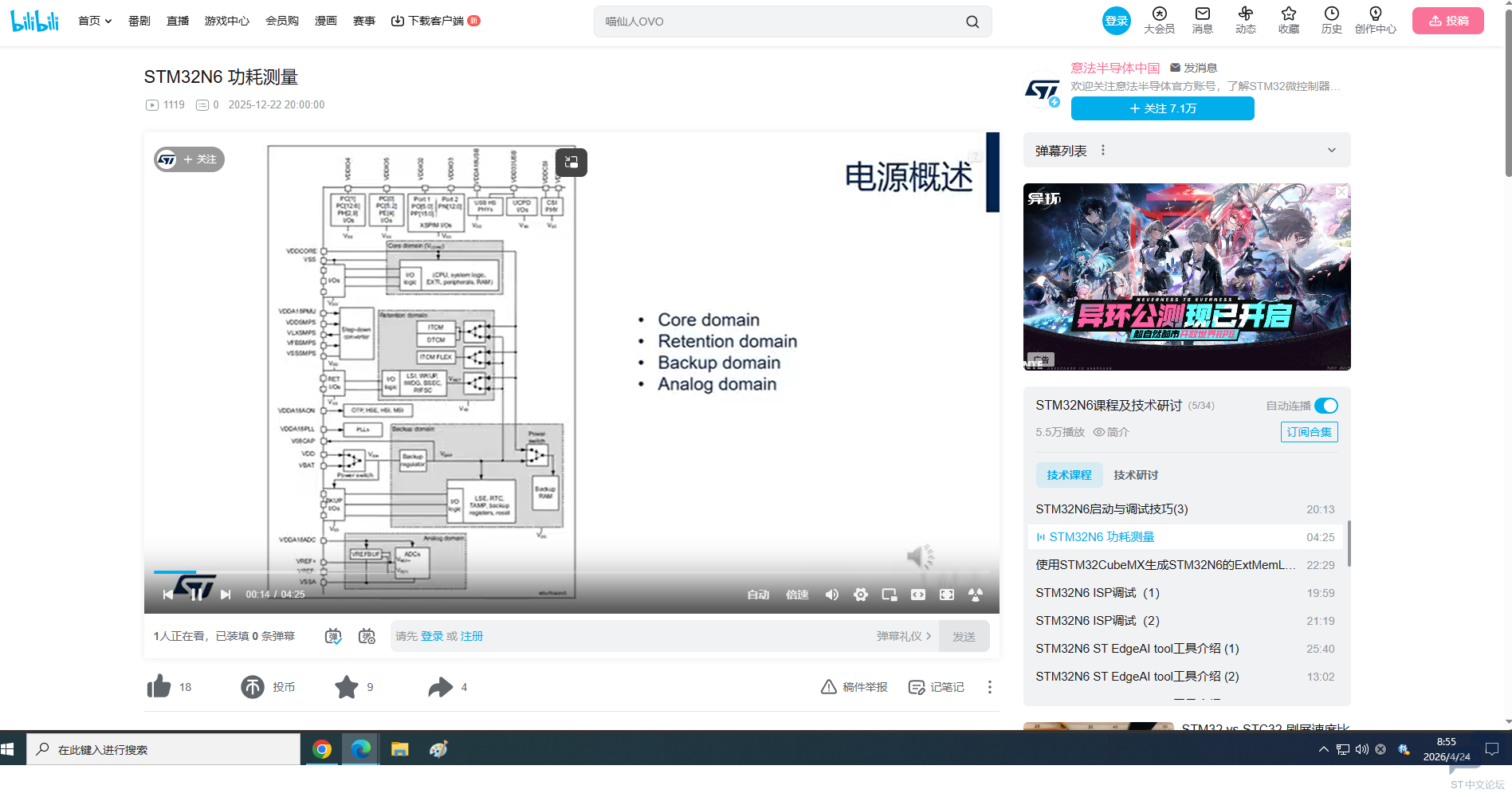
Task: Click the 登录 avatar button
Action: [x=1117, y=21]
